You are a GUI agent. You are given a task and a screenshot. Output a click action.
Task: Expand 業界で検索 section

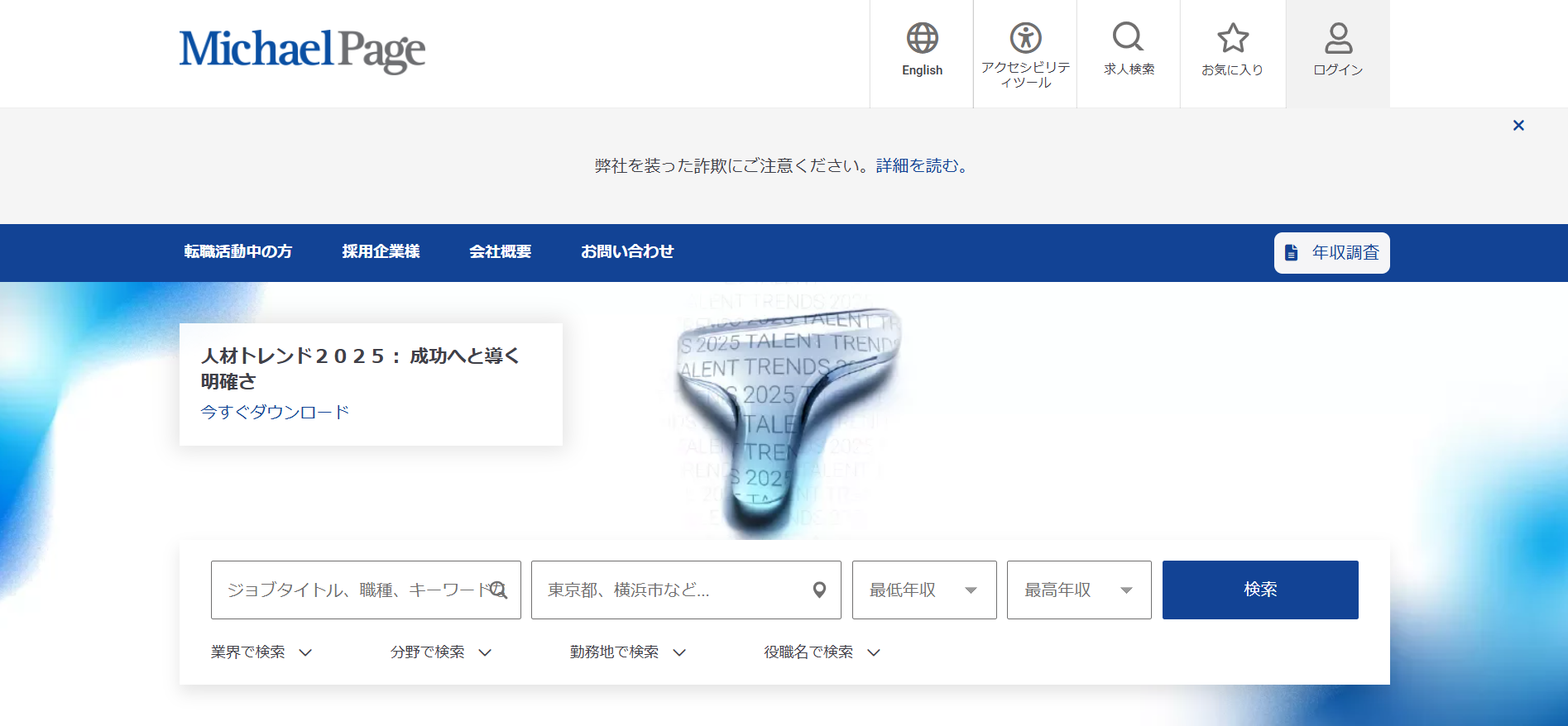point(261,652)
